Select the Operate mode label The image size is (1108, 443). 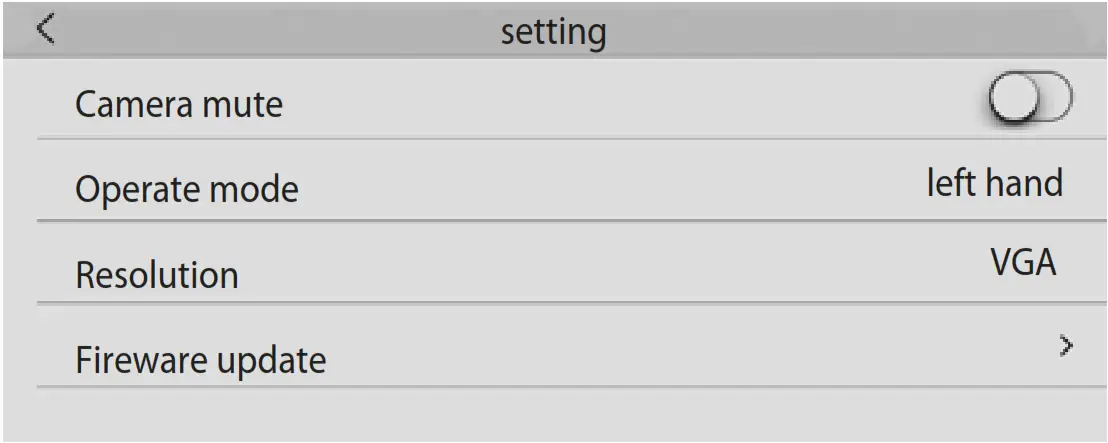187,189
